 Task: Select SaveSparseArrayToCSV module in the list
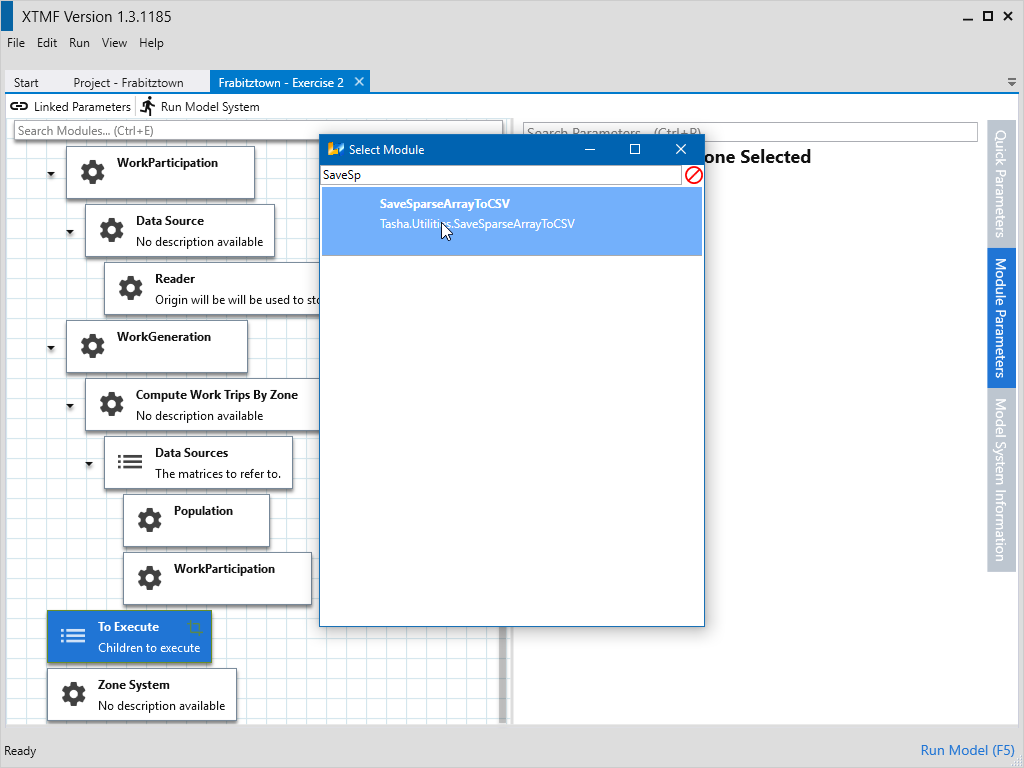pos(511,214)
